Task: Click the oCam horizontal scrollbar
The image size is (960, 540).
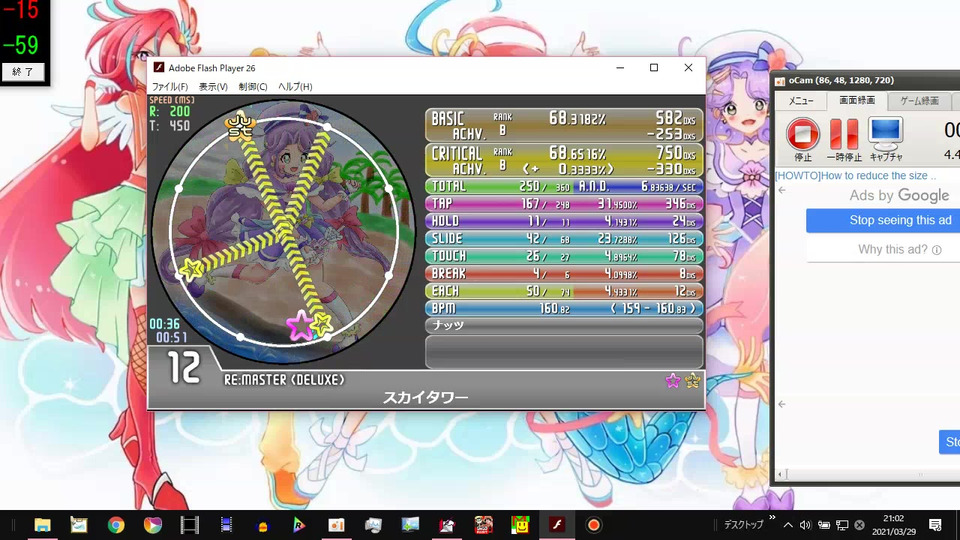Action: tap(868, 474)
